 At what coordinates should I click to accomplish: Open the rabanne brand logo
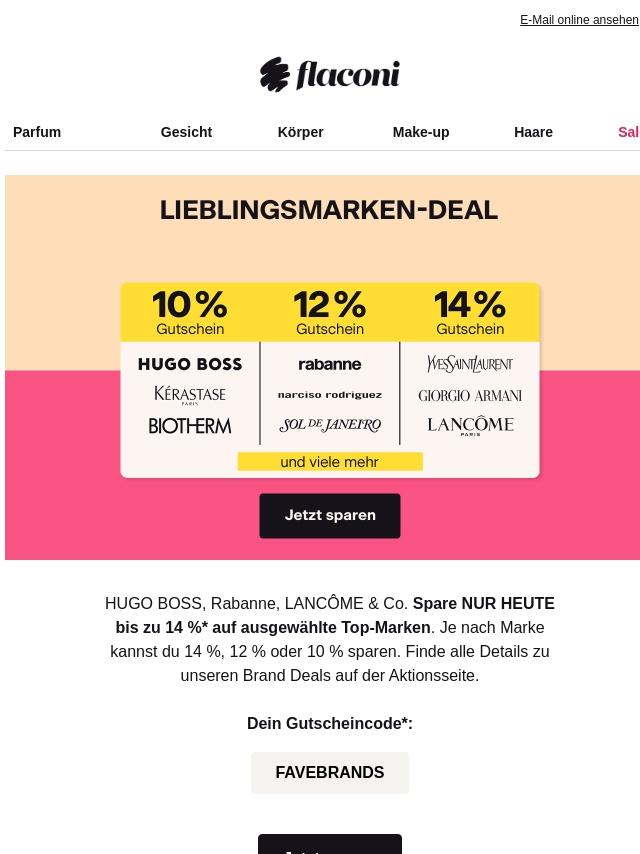pyautogui.click(x=330, y=364)
